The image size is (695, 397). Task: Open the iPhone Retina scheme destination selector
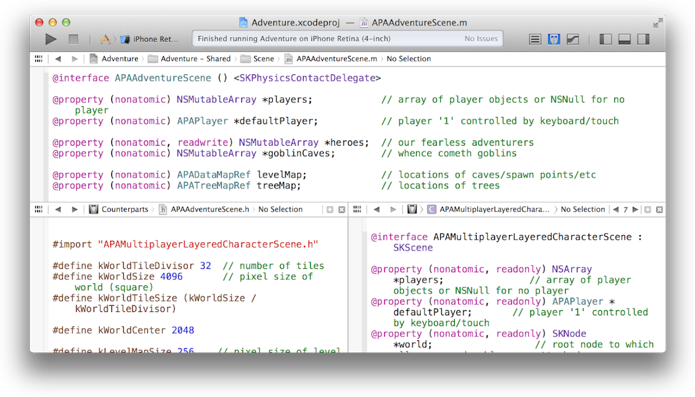[151, 39]
